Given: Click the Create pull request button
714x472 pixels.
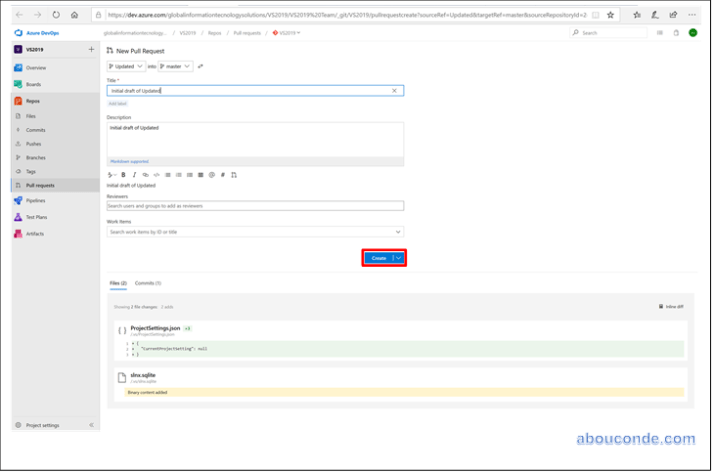Looking at the screenshot, I should click(378, 258).
